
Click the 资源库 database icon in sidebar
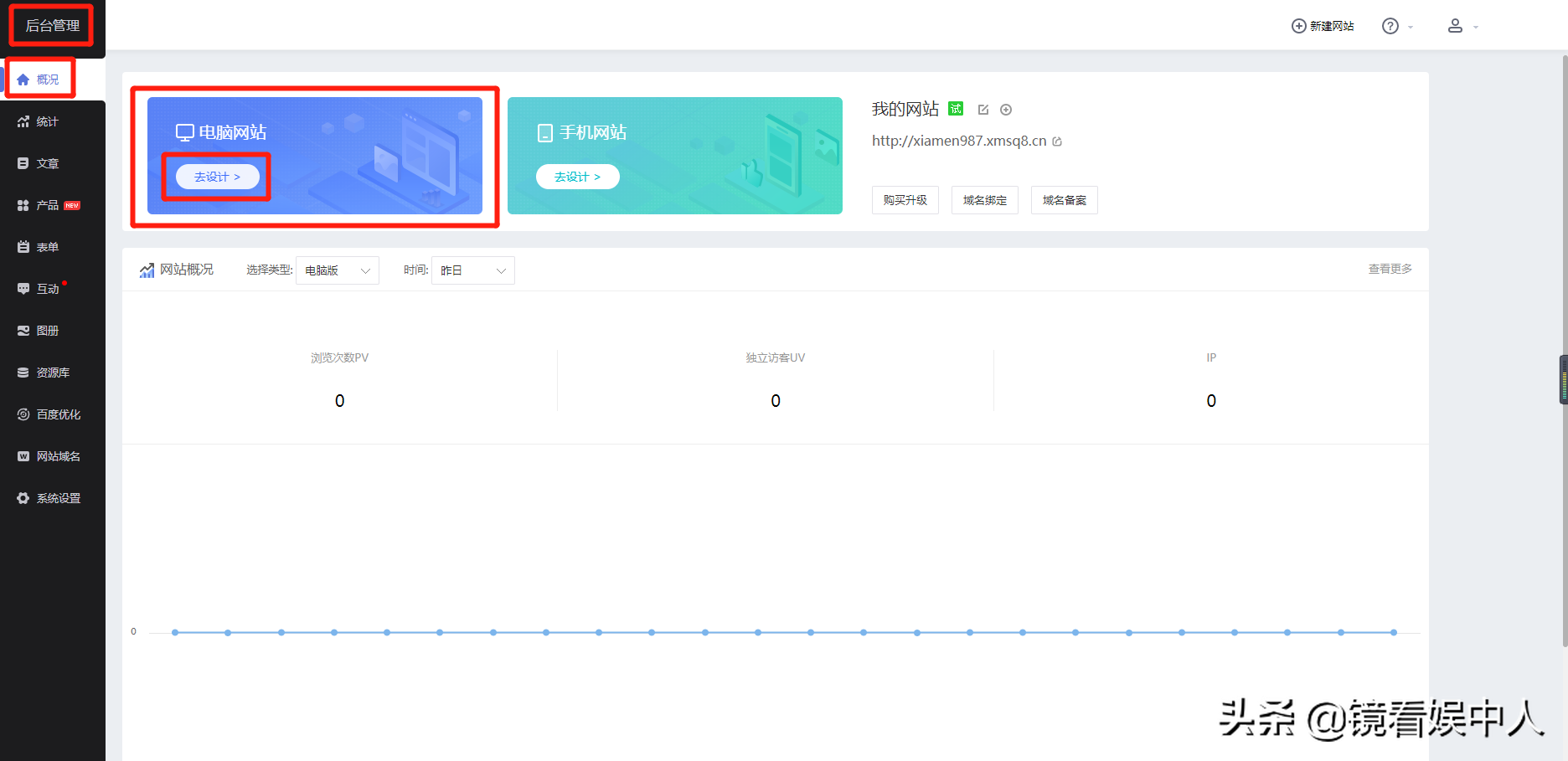pyautogui.click(x=23, y=373)
